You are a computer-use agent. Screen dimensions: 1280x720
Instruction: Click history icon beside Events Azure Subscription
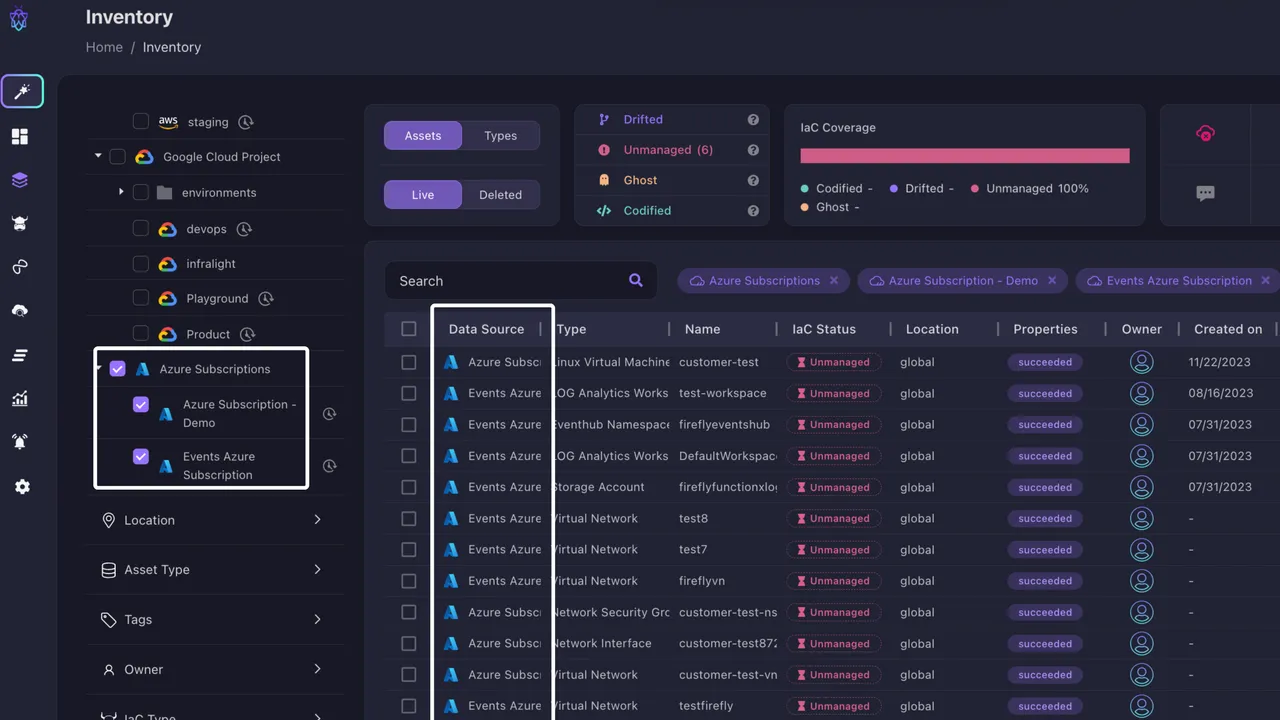[x=329, y=466]
